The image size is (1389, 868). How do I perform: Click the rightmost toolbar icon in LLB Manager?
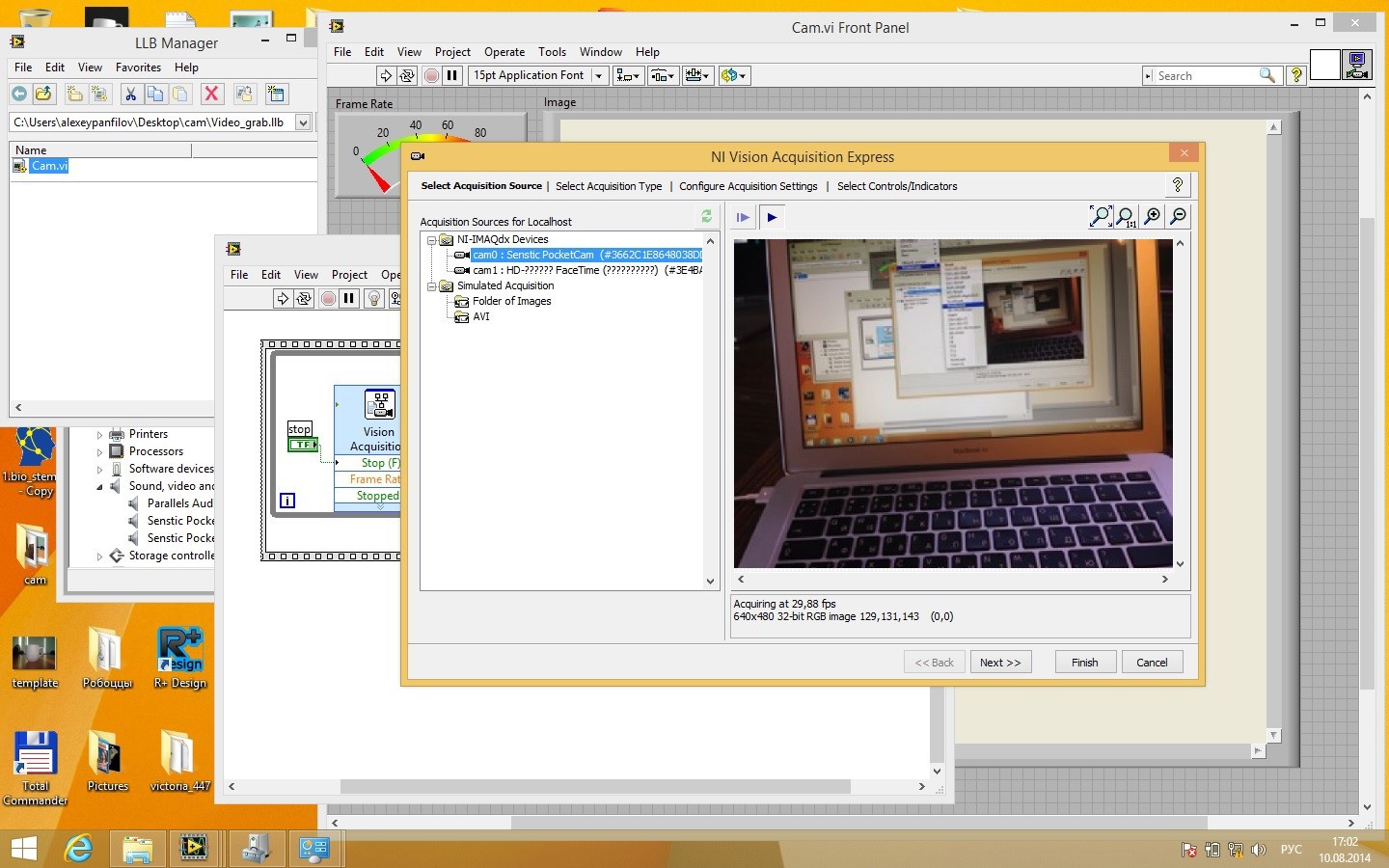pyautogui.click(x=277, y=94)
